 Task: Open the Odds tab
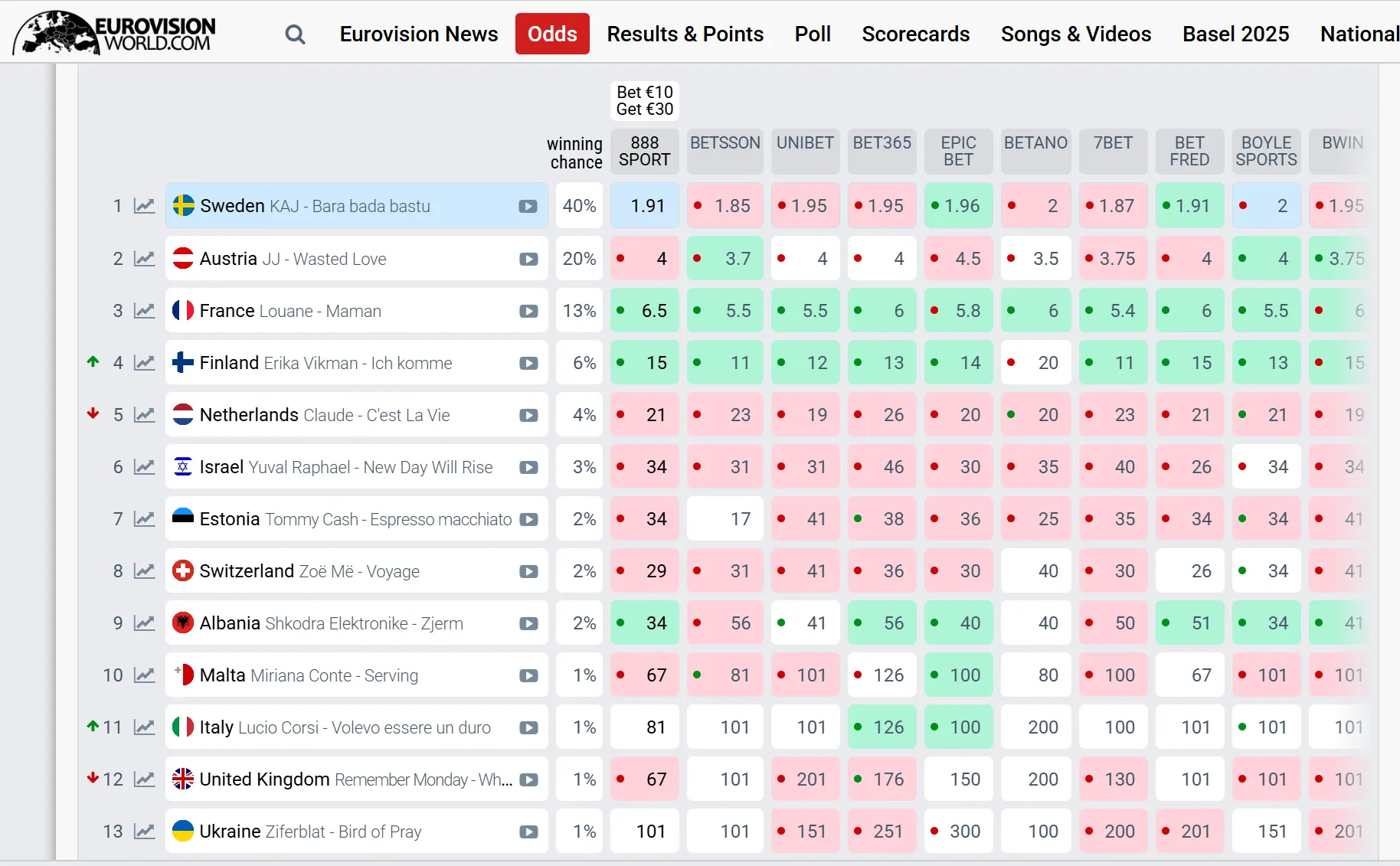tap(552, 34)
